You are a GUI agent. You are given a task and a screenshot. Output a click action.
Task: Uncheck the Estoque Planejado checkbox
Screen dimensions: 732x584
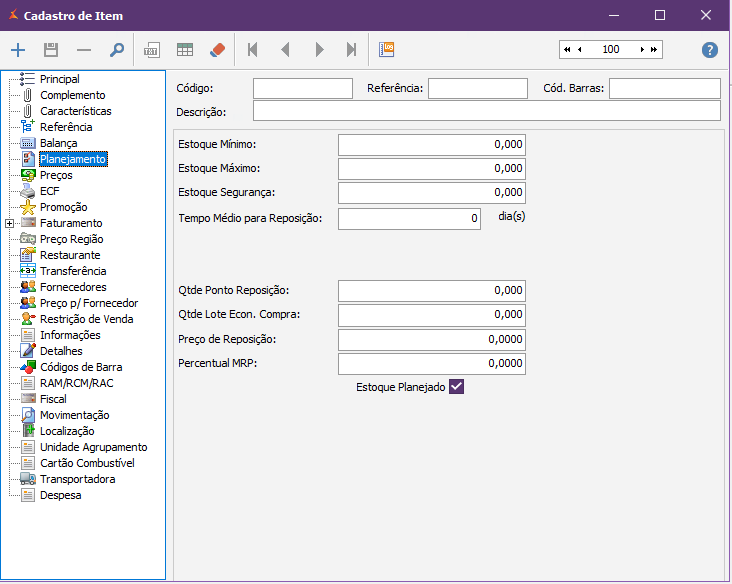click(x=457, y=386)
